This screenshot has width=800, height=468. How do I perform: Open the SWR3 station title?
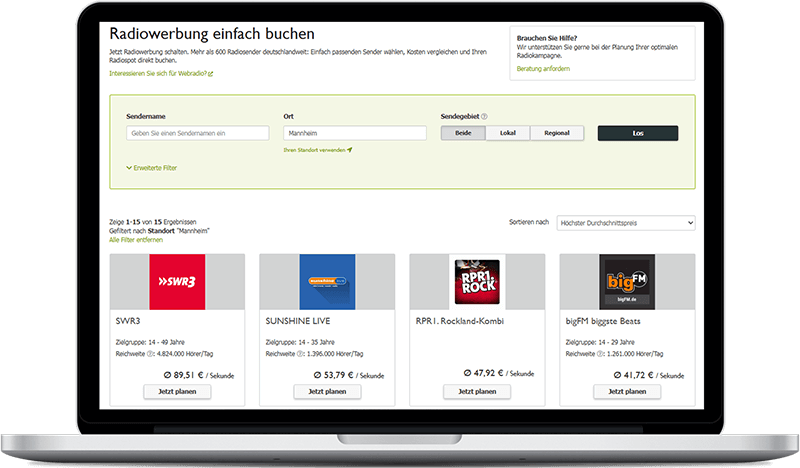128,321
